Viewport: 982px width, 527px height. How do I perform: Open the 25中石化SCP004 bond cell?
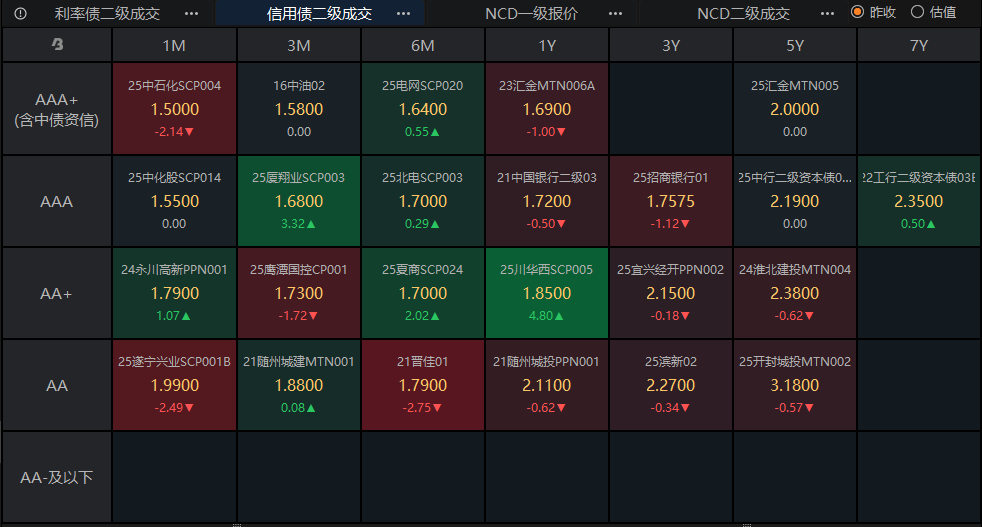(x=174, y=109)
